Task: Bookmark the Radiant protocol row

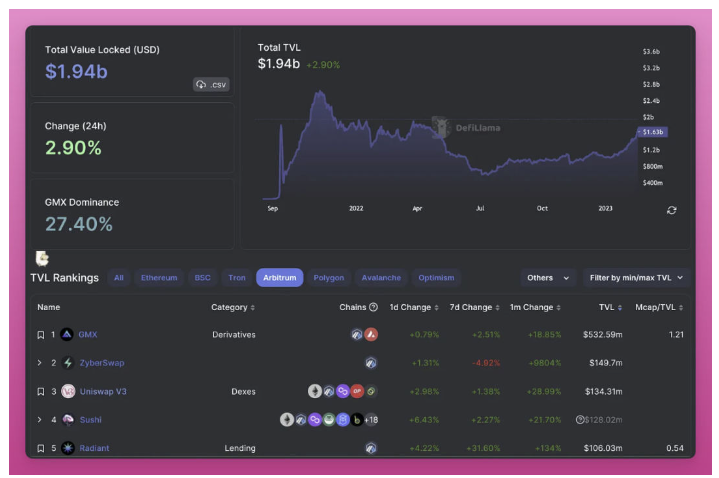Action: pos(41,448)
